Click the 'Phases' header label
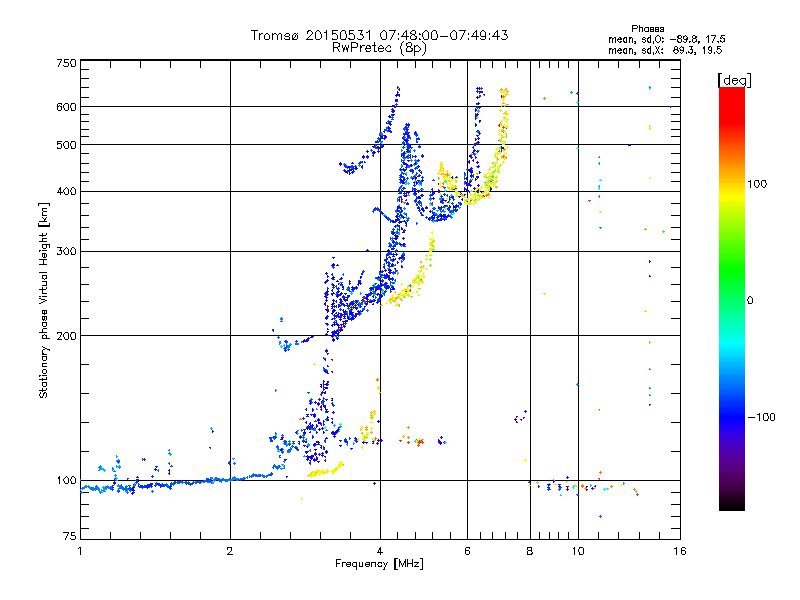The height and width of the screenshot is (600, 800). pos(647,29)
